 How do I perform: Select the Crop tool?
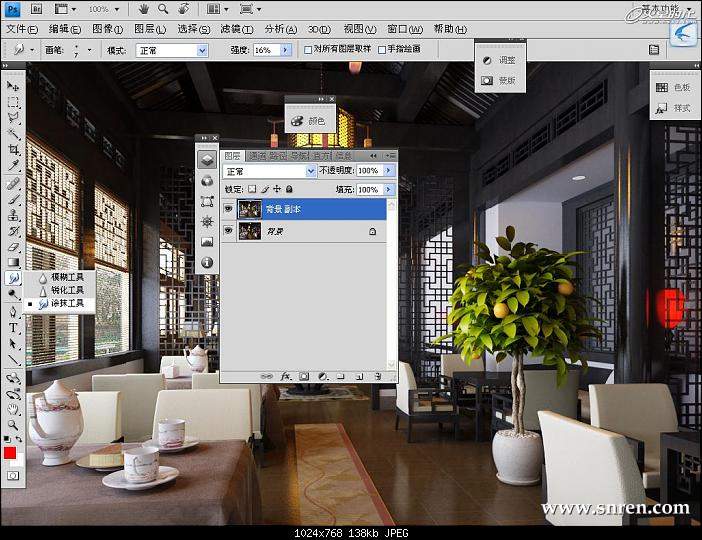13,149
